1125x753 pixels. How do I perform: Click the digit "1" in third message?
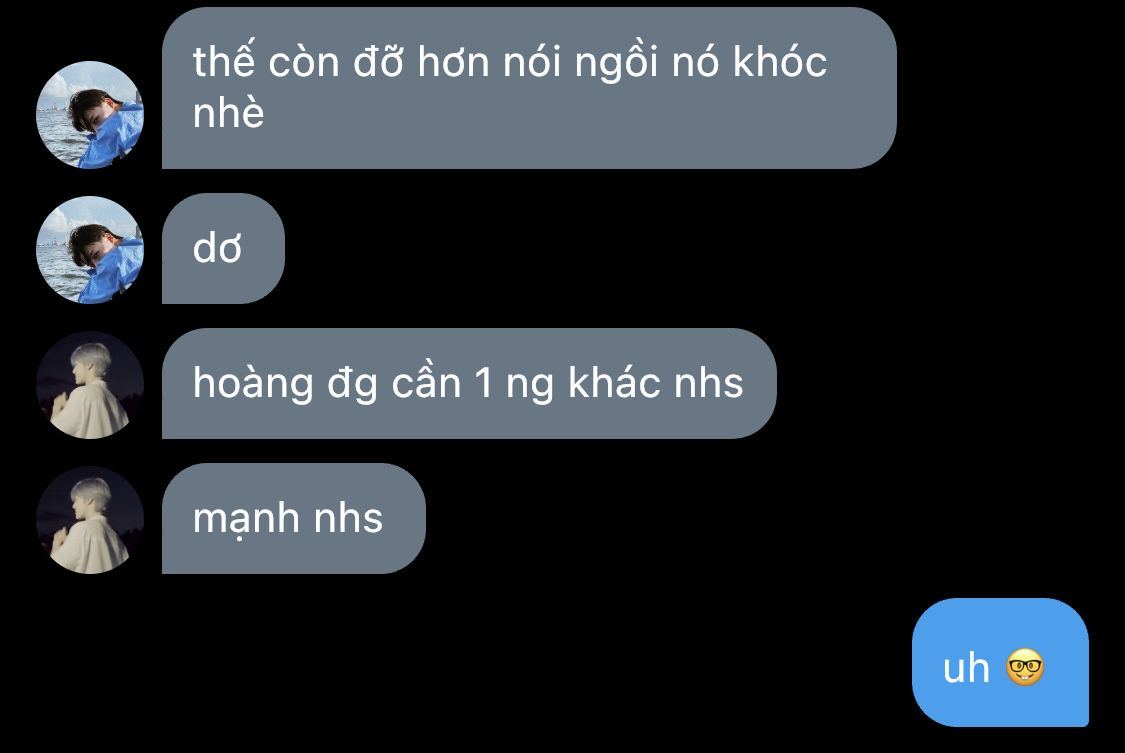(484, 383)
